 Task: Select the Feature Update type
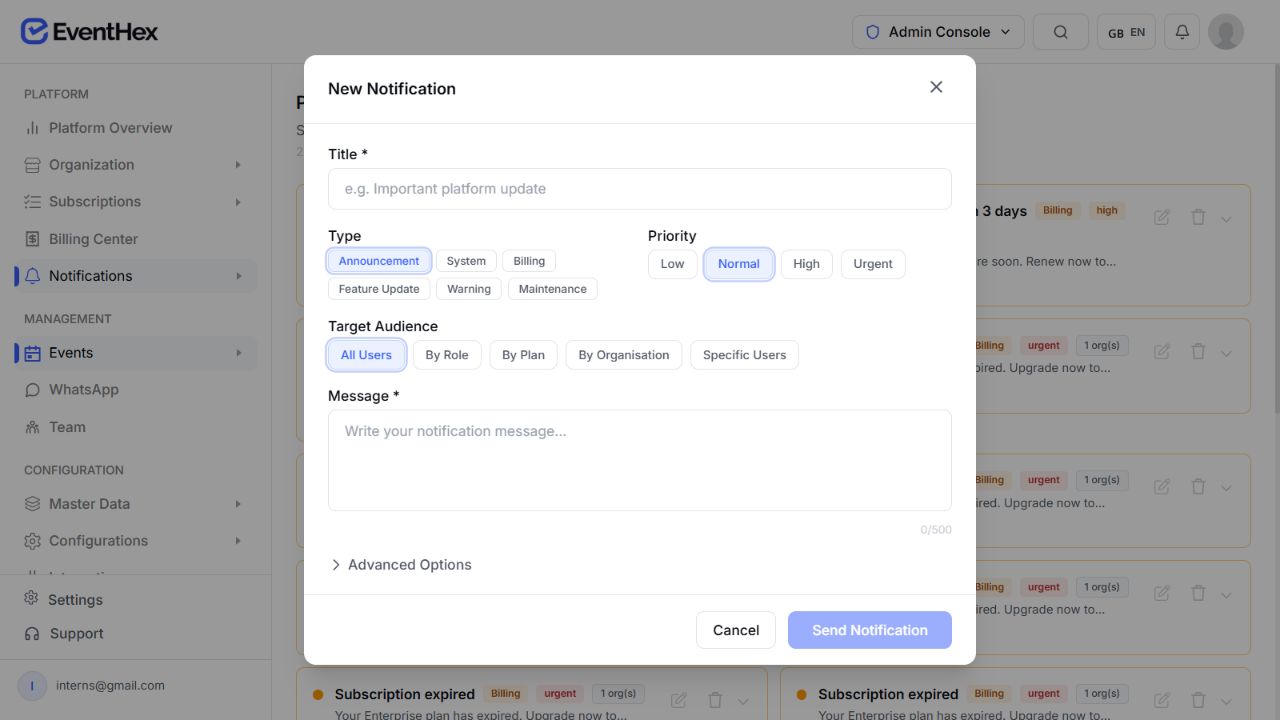379,289
